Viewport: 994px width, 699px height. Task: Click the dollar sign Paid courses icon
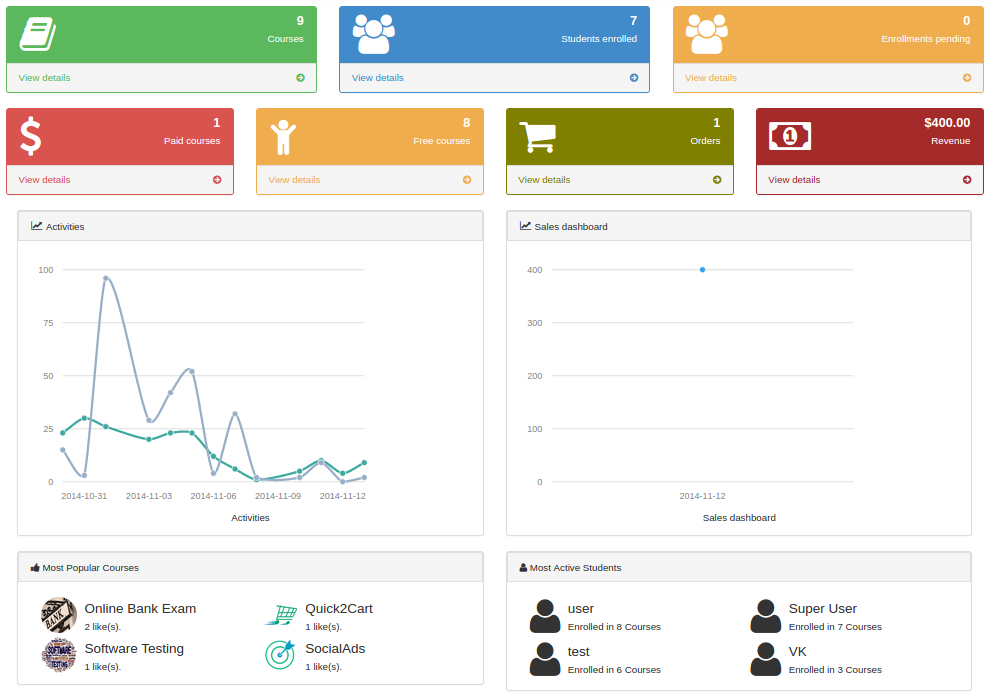(31, 136)
